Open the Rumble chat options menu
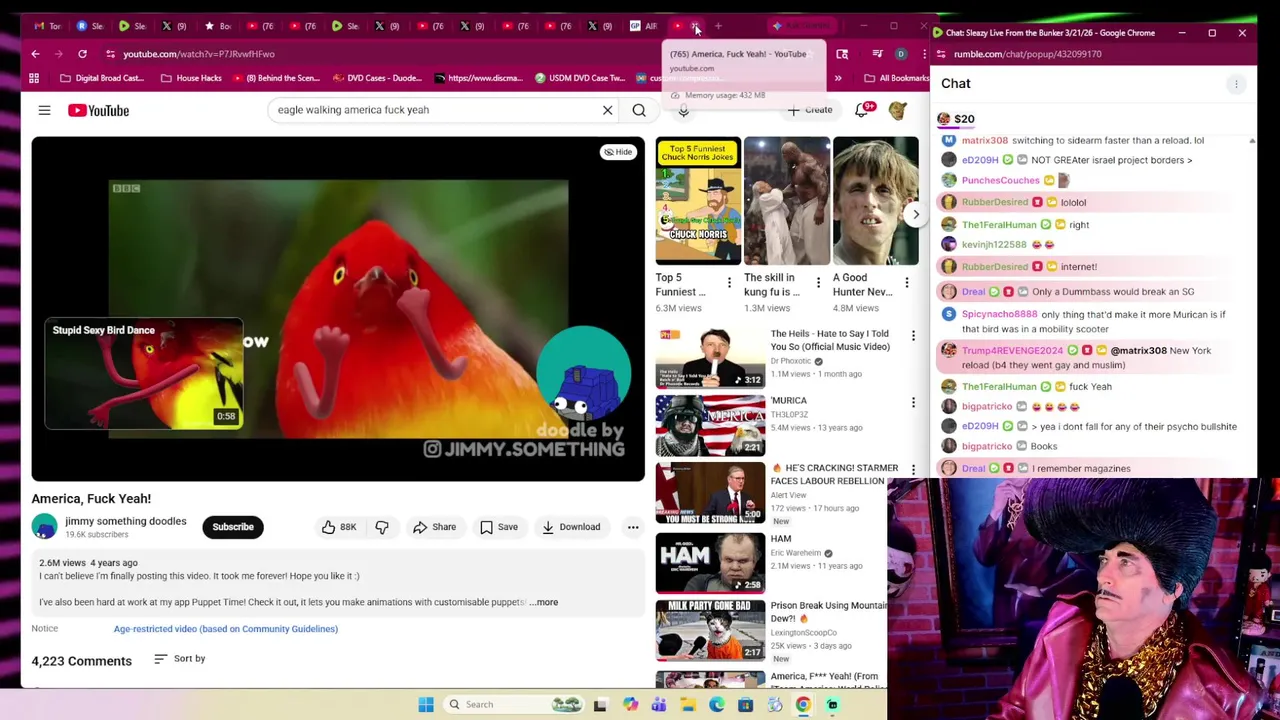1280x720 pixels. click(x=1236, y=84)
